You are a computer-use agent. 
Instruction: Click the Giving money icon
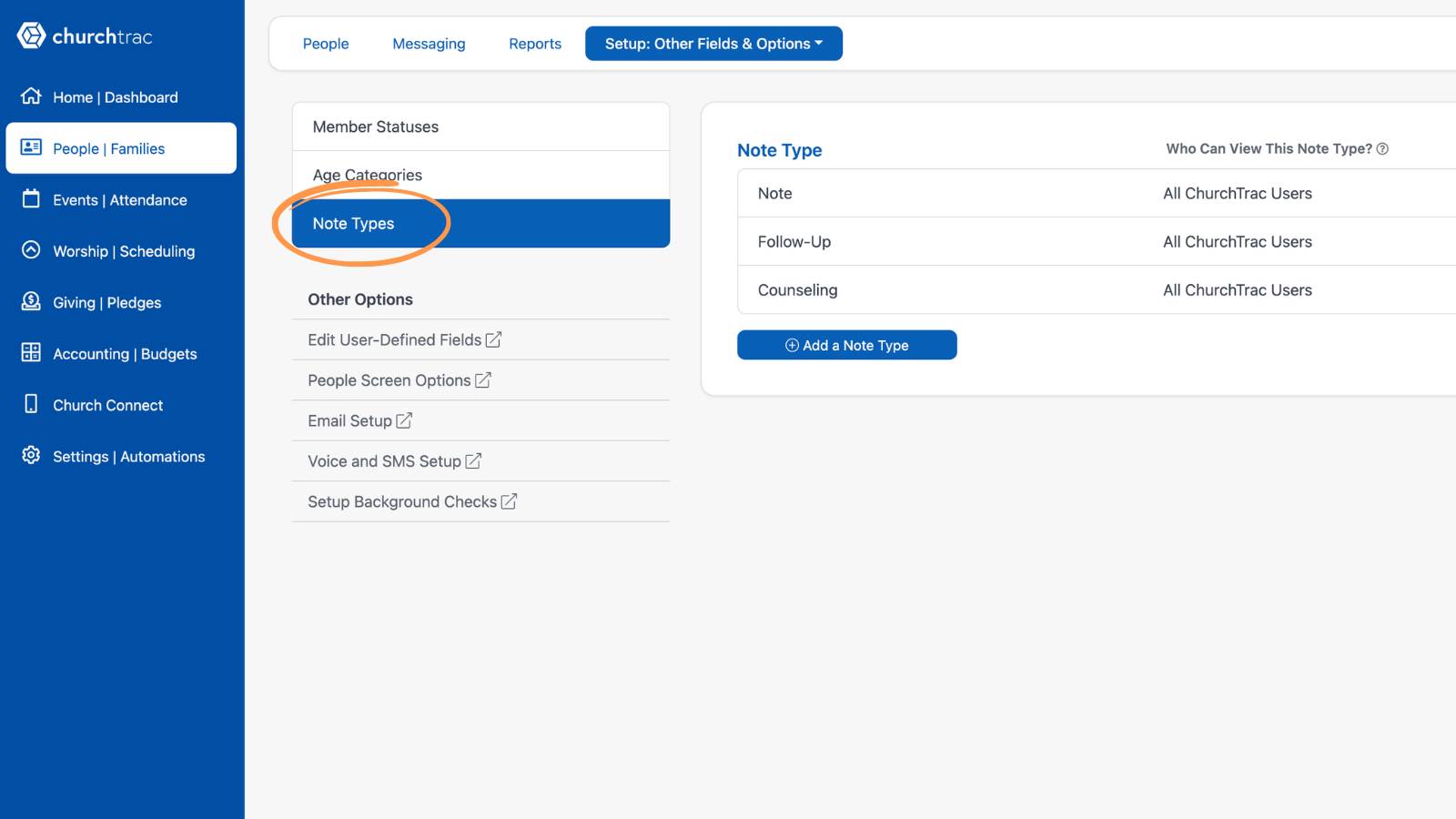(x=31, y=301)
